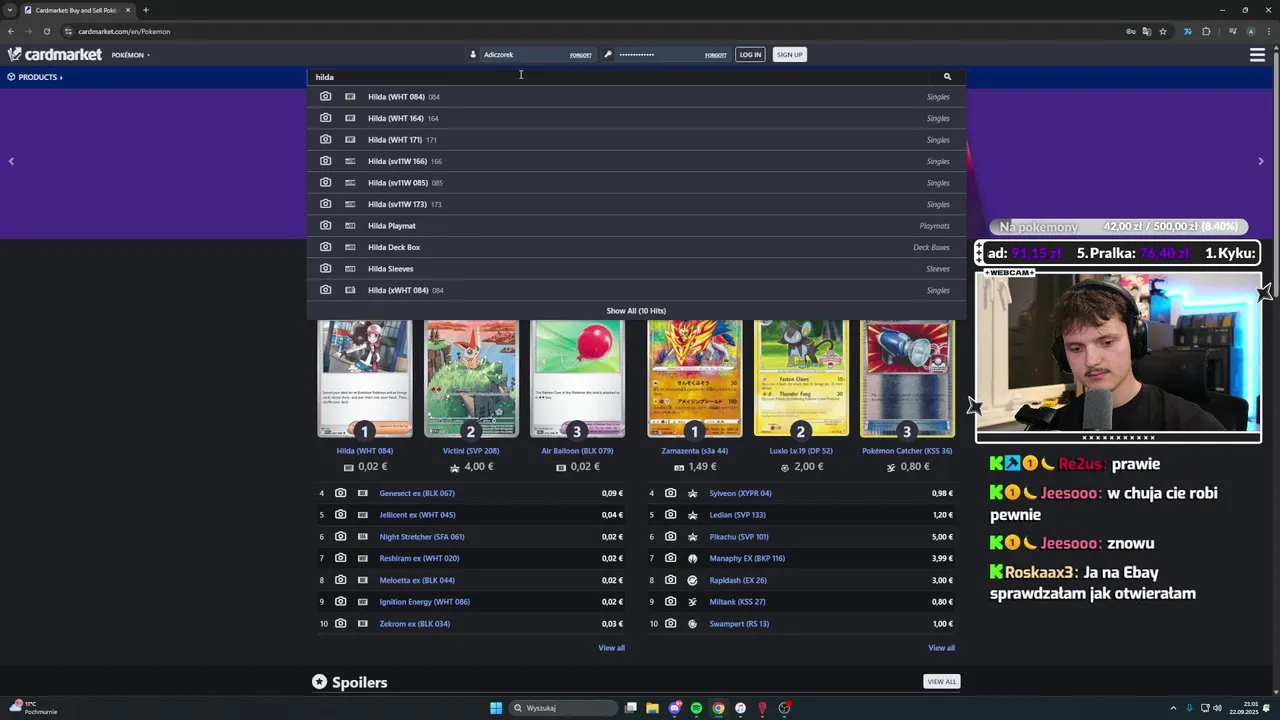
Task: Open Windows Start menu
Action: (496, 708)
